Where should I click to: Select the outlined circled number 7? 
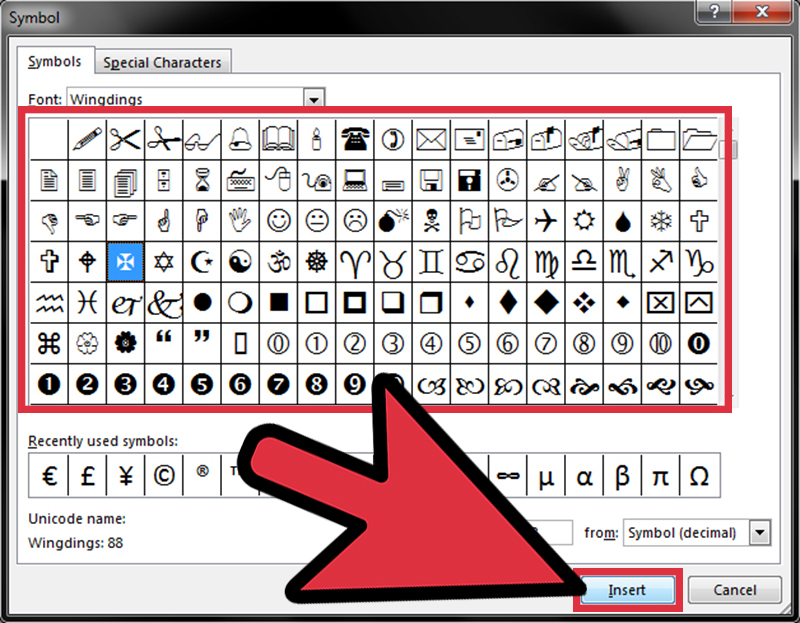pos(546,343)
